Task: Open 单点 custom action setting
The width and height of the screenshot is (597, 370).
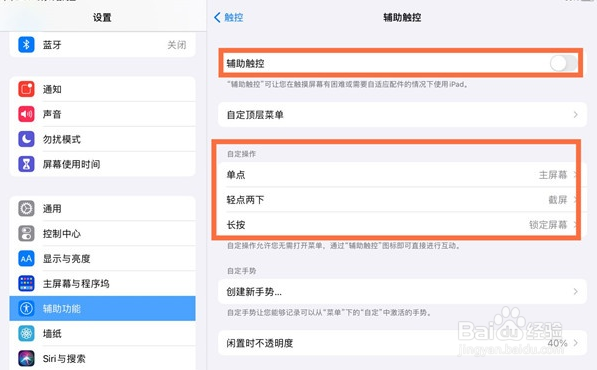Action: coord(402,175)
